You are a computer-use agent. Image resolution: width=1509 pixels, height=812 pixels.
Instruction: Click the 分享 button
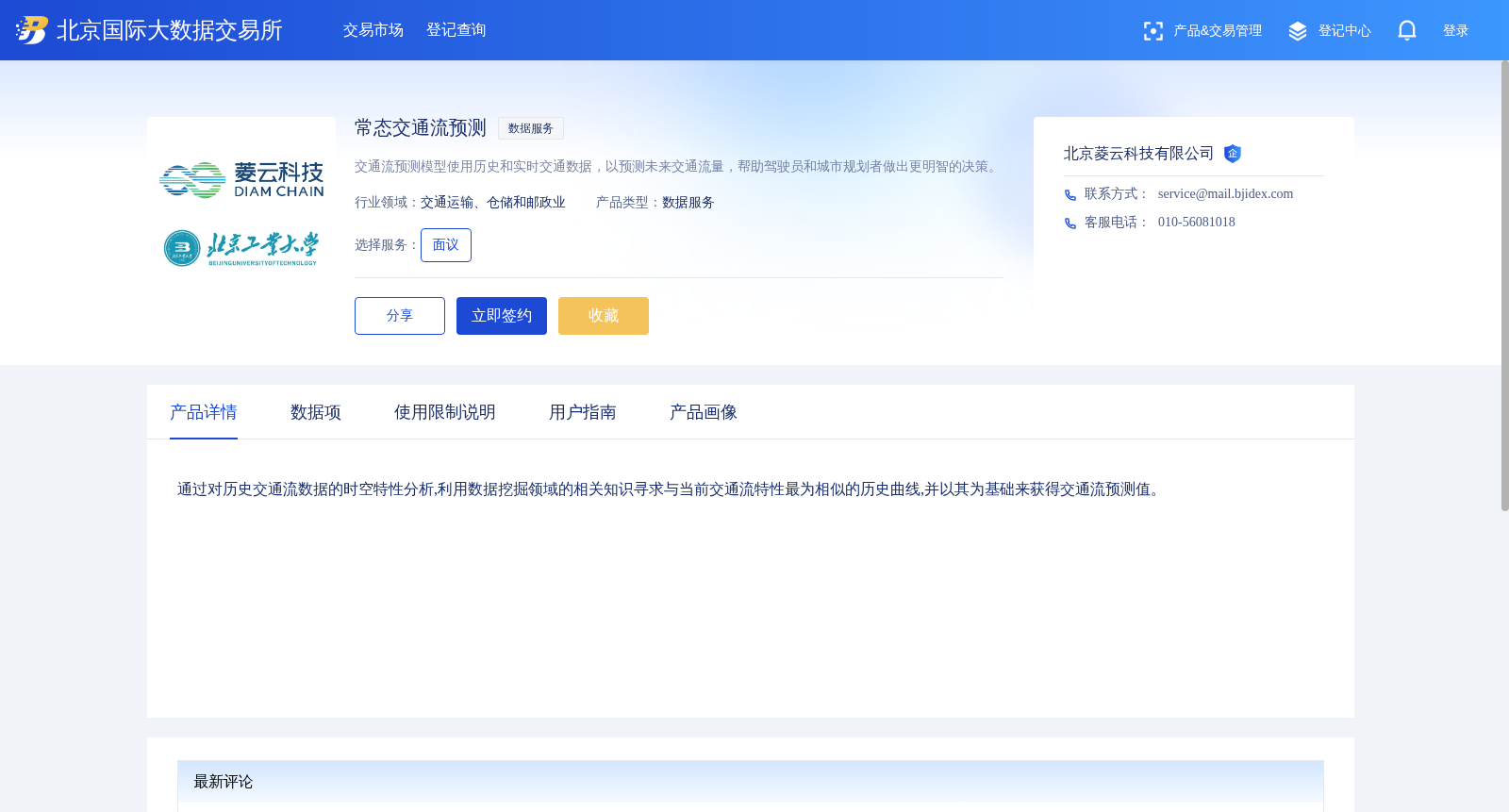pyautogui.click(x=400, y=316)
